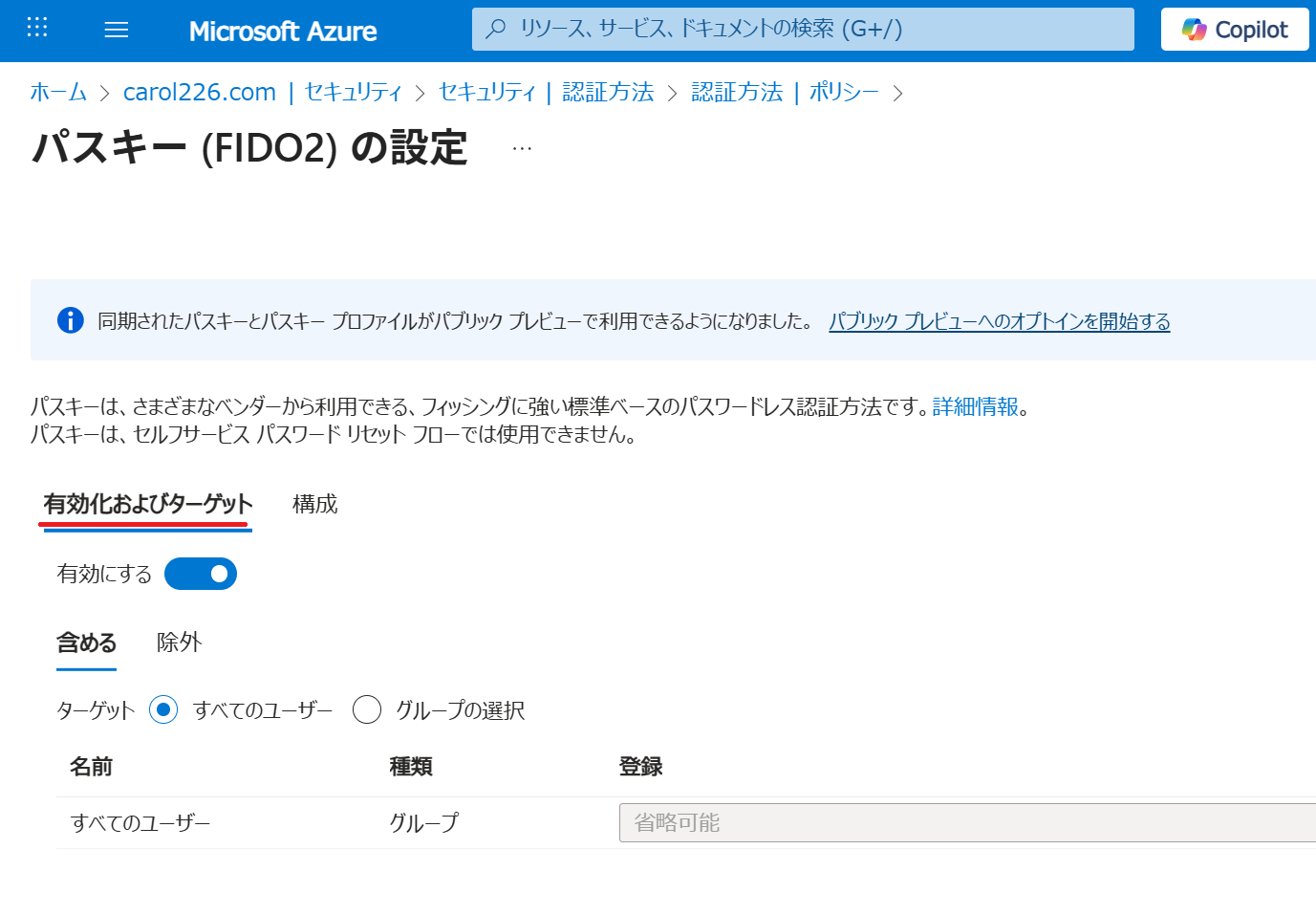
Task: Select the 含める tab
Action: coord(87,643)
